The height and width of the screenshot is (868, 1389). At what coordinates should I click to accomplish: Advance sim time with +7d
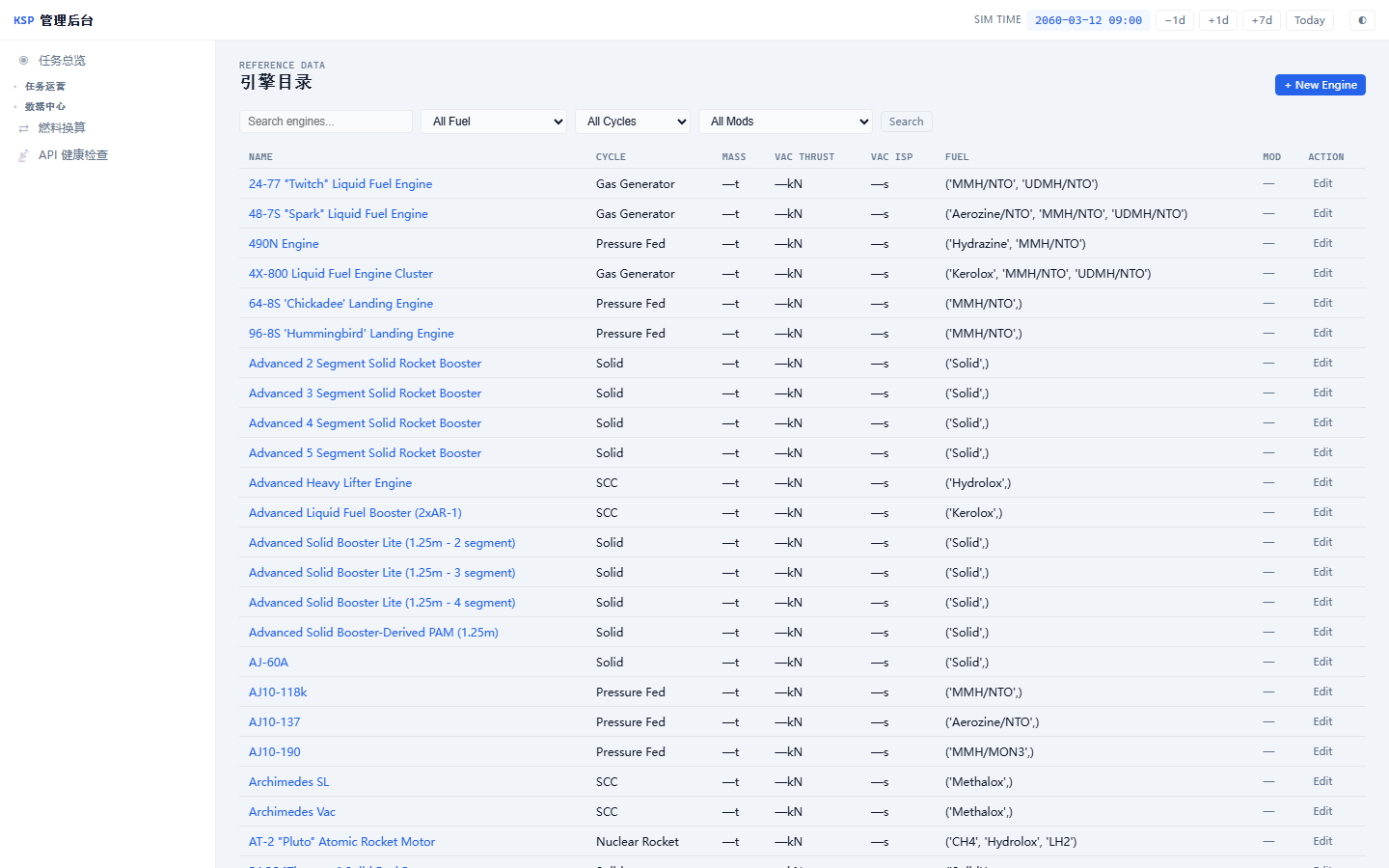1262,20
